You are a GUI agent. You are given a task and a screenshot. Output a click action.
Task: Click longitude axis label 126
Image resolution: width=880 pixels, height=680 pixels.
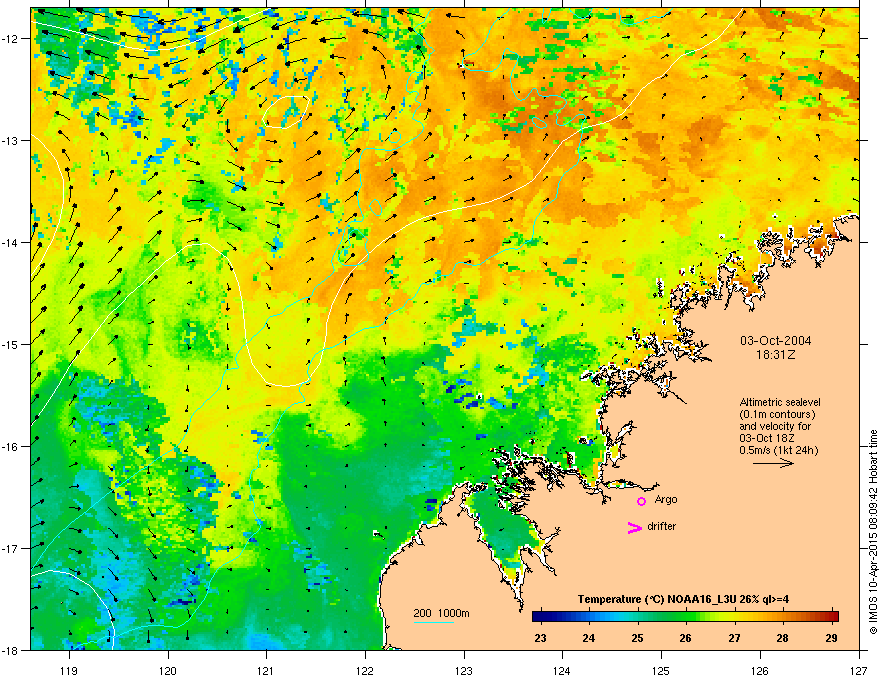tap(760, 670)
